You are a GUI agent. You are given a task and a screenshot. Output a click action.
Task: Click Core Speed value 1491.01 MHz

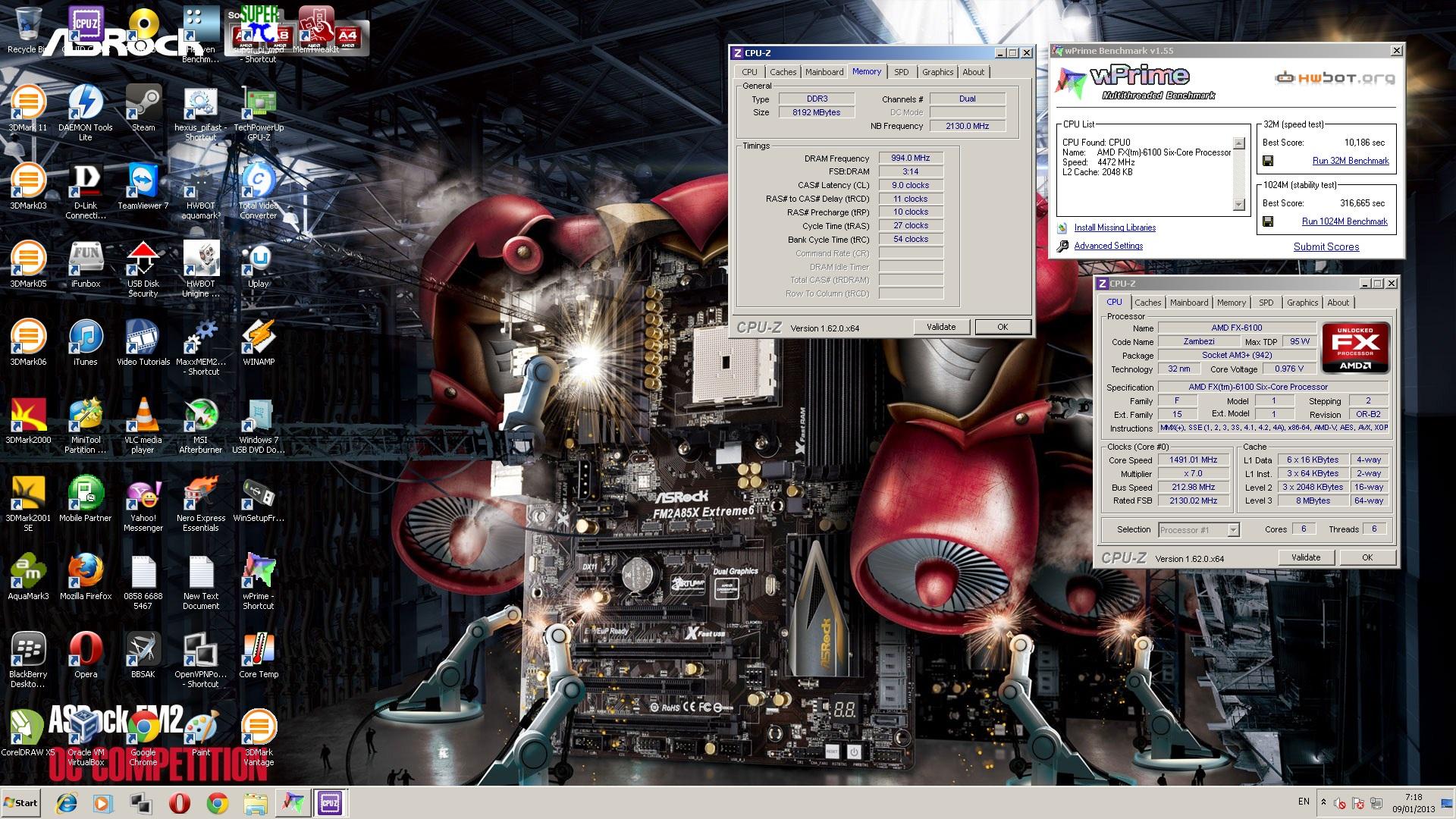point(1193,460)
